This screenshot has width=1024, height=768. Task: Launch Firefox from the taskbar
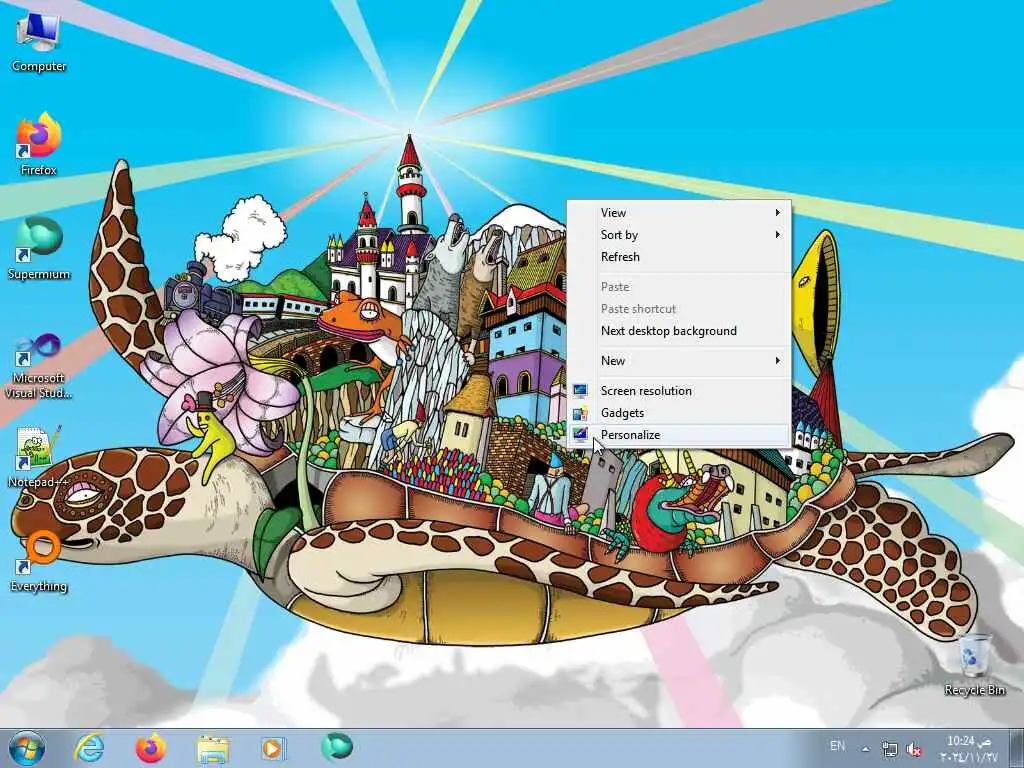150,748
